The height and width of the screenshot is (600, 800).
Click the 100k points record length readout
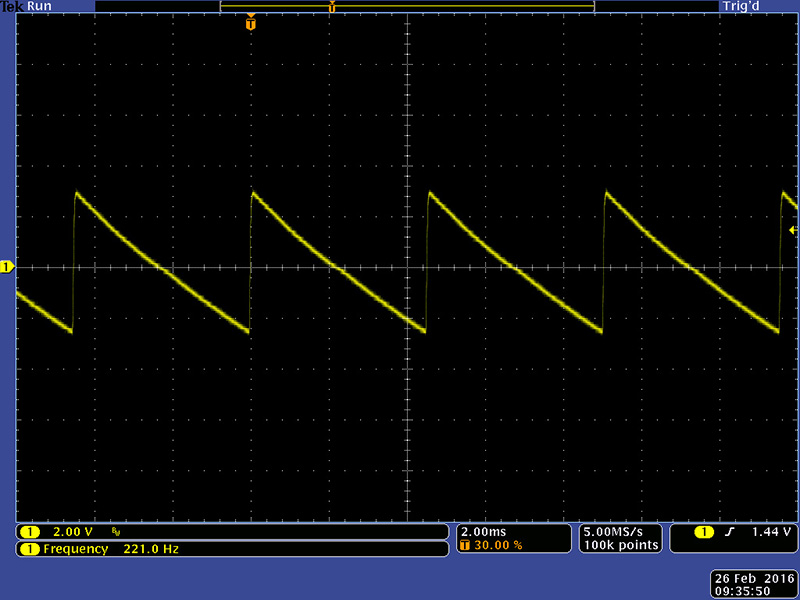click(x=621, y=545)
